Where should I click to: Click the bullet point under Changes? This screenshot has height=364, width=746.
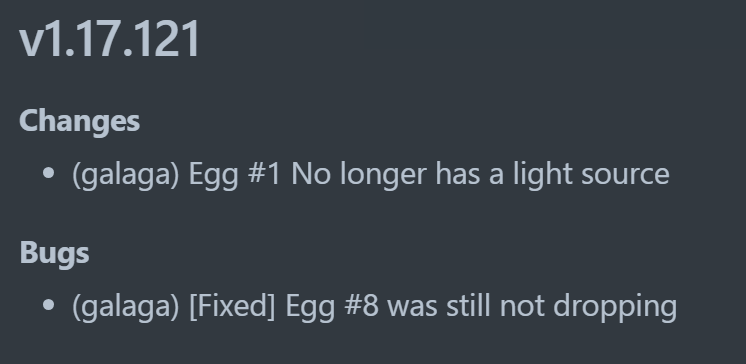pos(48,174)
